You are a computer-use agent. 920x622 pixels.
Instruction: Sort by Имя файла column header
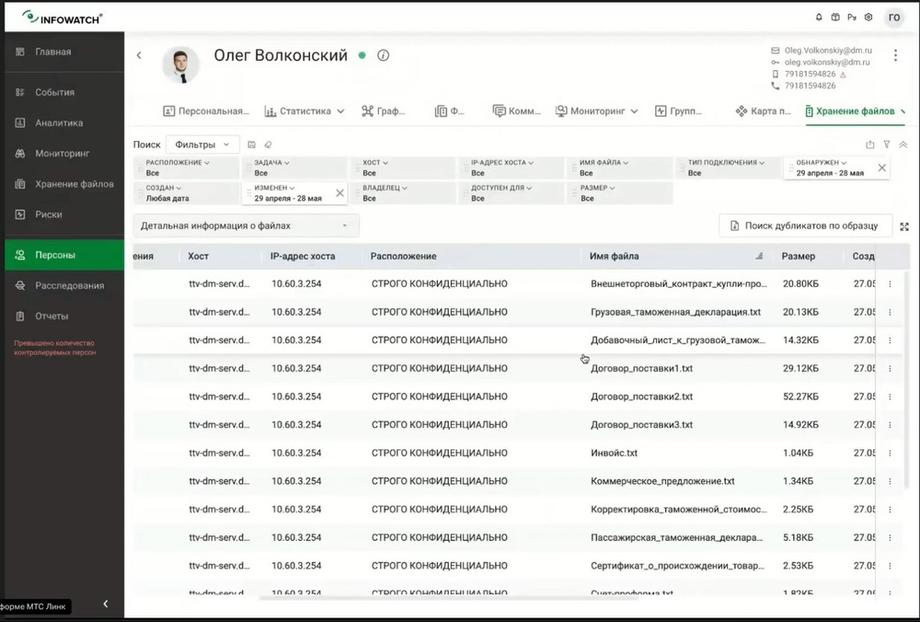(x=614, y=256)
